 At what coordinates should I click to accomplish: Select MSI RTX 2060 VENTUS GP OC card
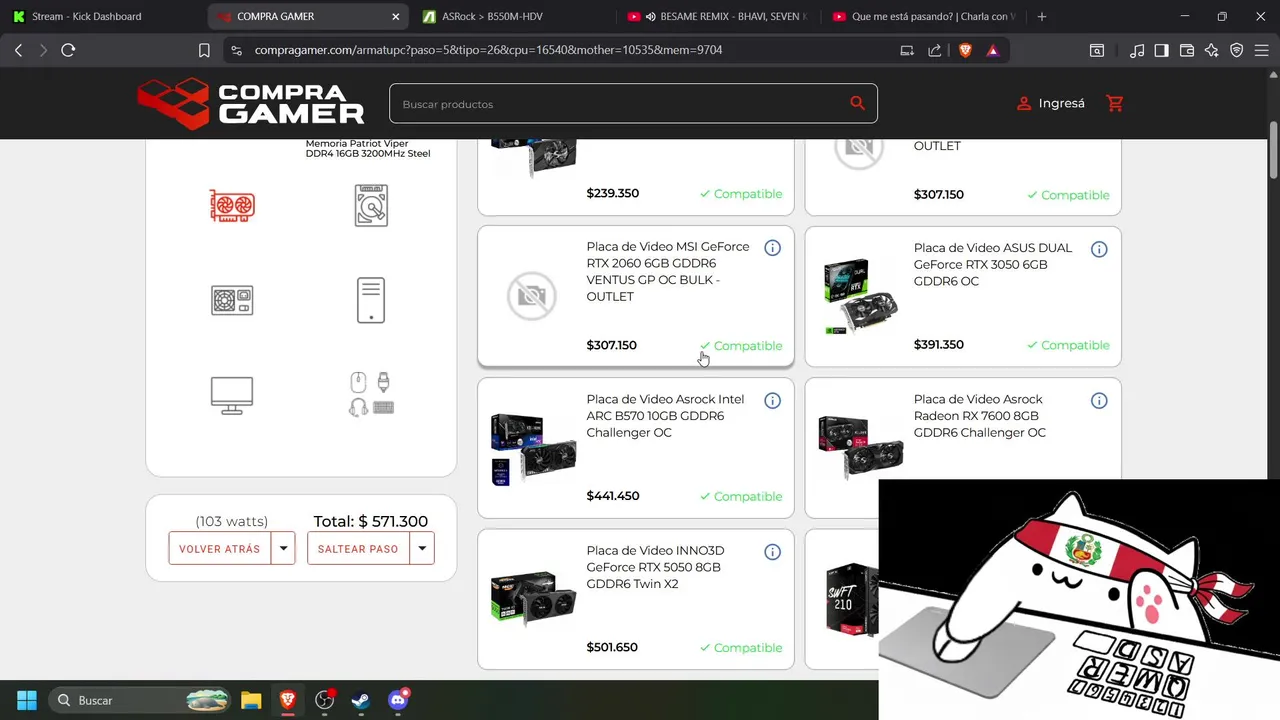[636, 296]
